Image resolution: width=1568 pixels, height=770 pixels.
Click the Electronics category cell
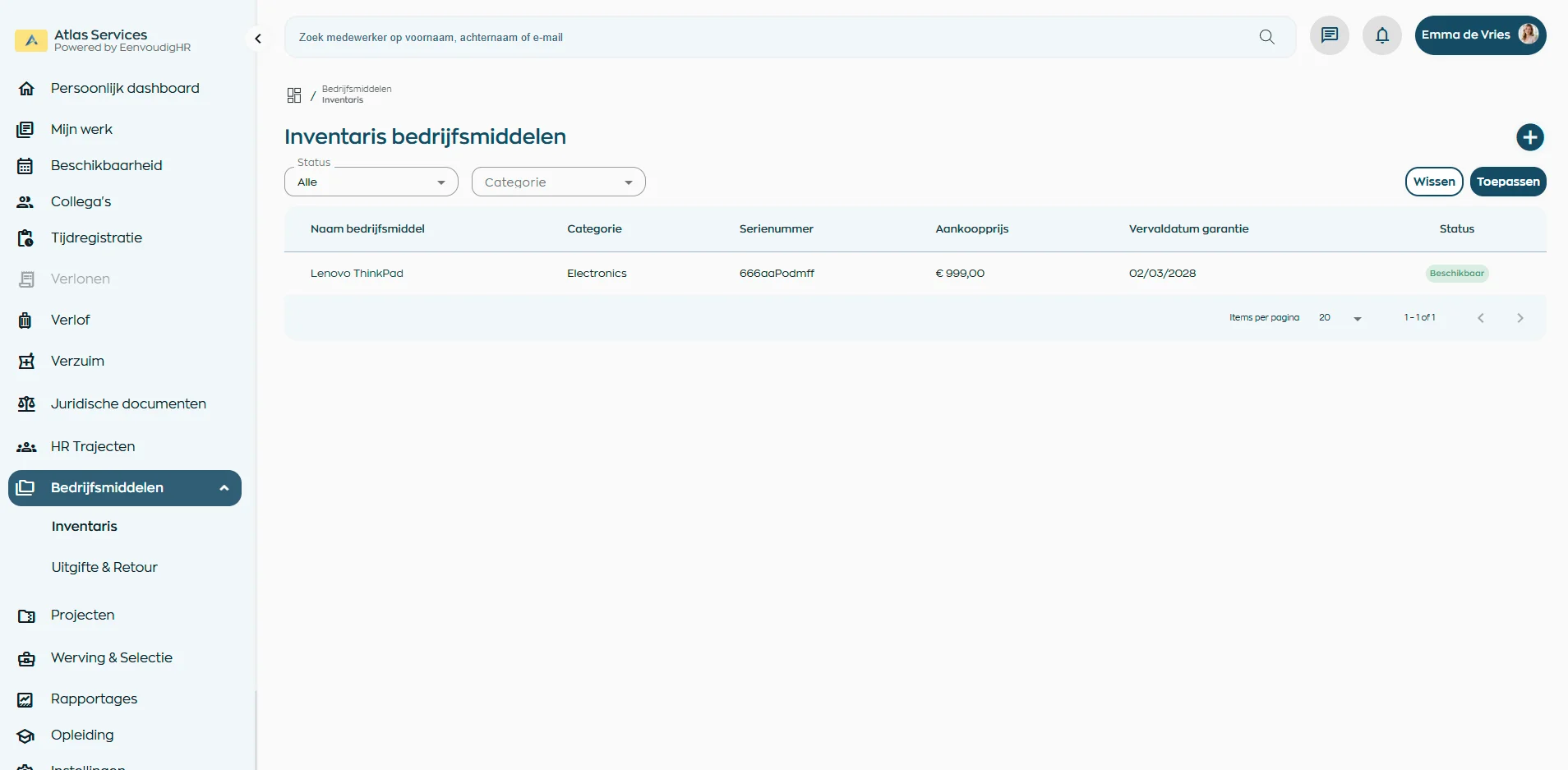pyautogui.click(x=597, y=274)
